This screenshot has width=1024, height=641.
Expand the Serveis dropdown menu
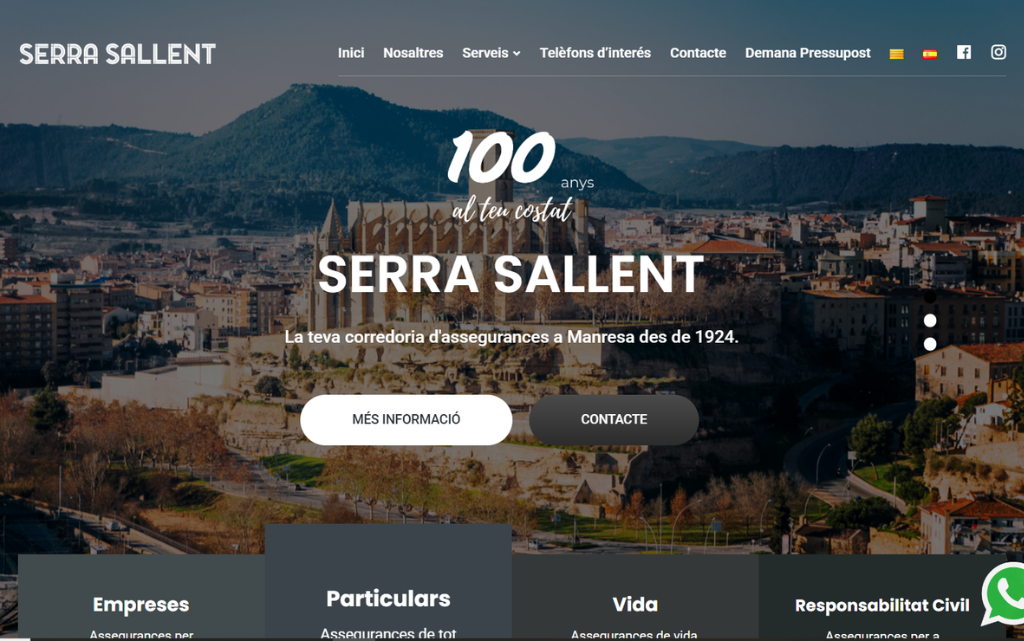(x=491, y=53)
